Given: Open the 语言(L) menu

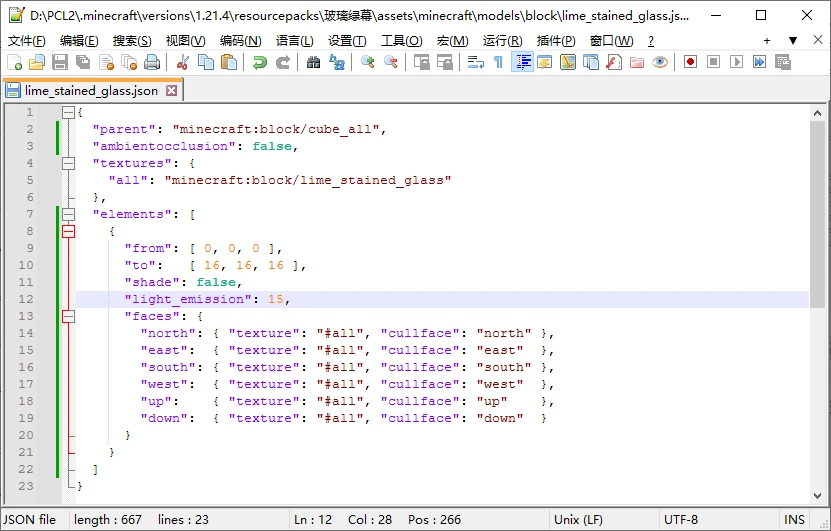Looking at the screenshot, I should click(x=295, y=41).
